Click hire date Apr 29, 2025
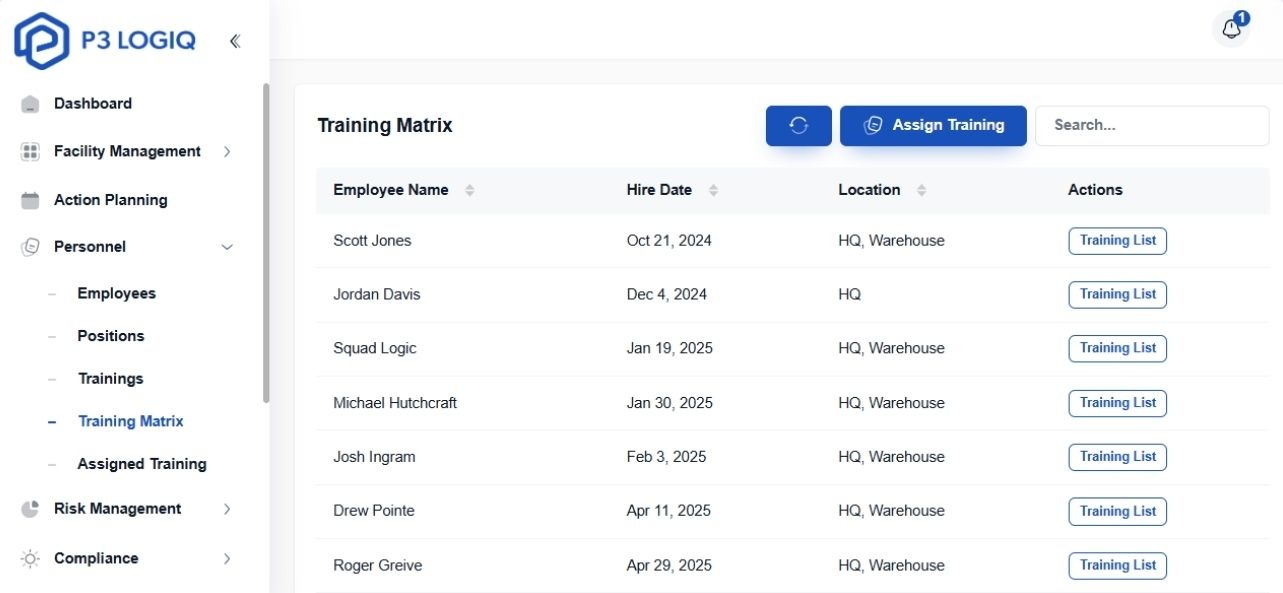 [669, 566]
